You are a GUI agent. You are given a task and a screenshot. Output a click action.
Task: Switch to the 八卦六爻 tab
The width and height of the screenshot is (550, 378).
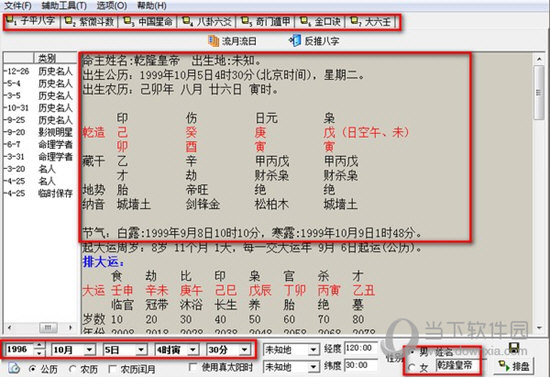pos(207,22)
